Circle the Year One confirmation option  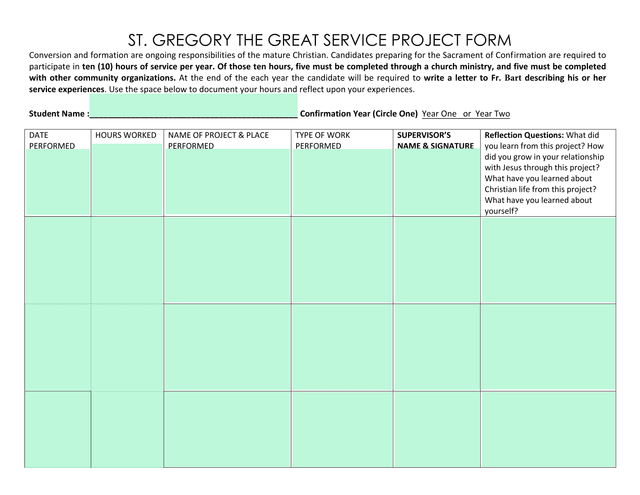coord(439,114)
